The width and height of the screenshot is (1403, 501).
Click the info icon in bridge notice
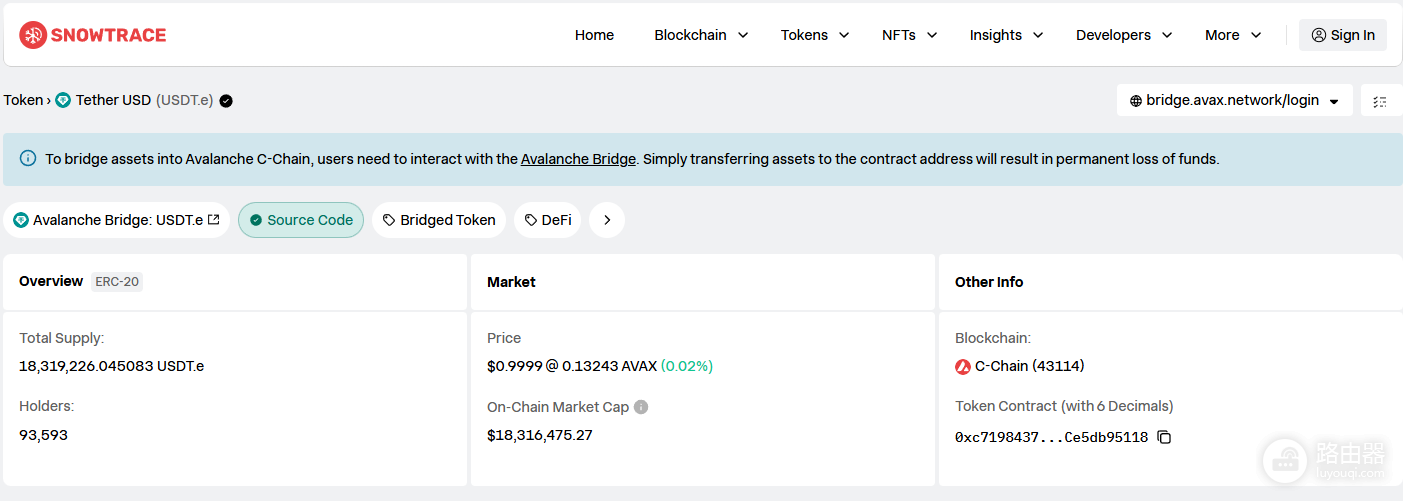pyautogui.click(x=28, y=158)
